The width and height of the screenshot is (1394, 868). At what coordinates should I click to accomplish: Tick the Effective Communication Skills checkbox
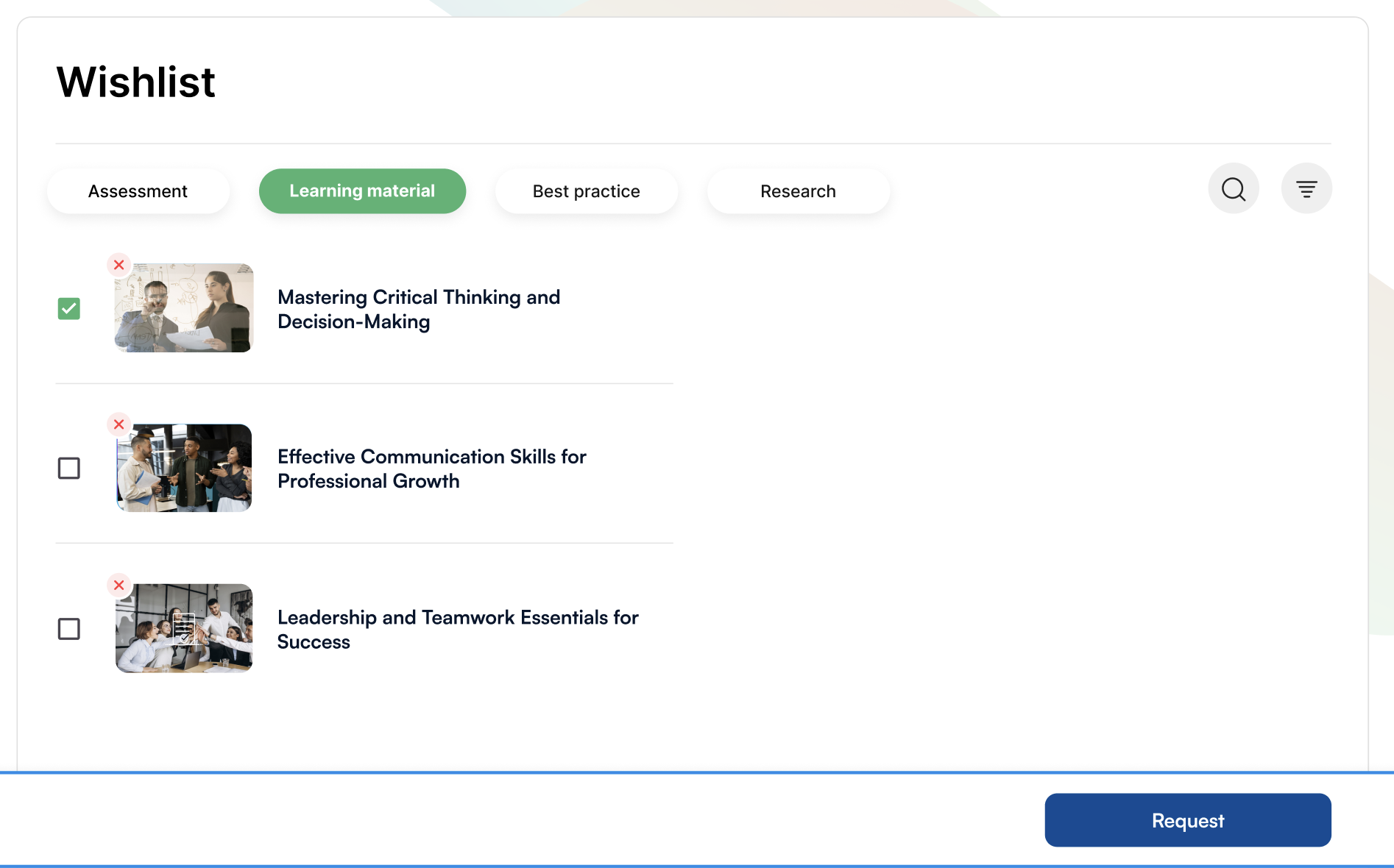[x=69, y=469]
